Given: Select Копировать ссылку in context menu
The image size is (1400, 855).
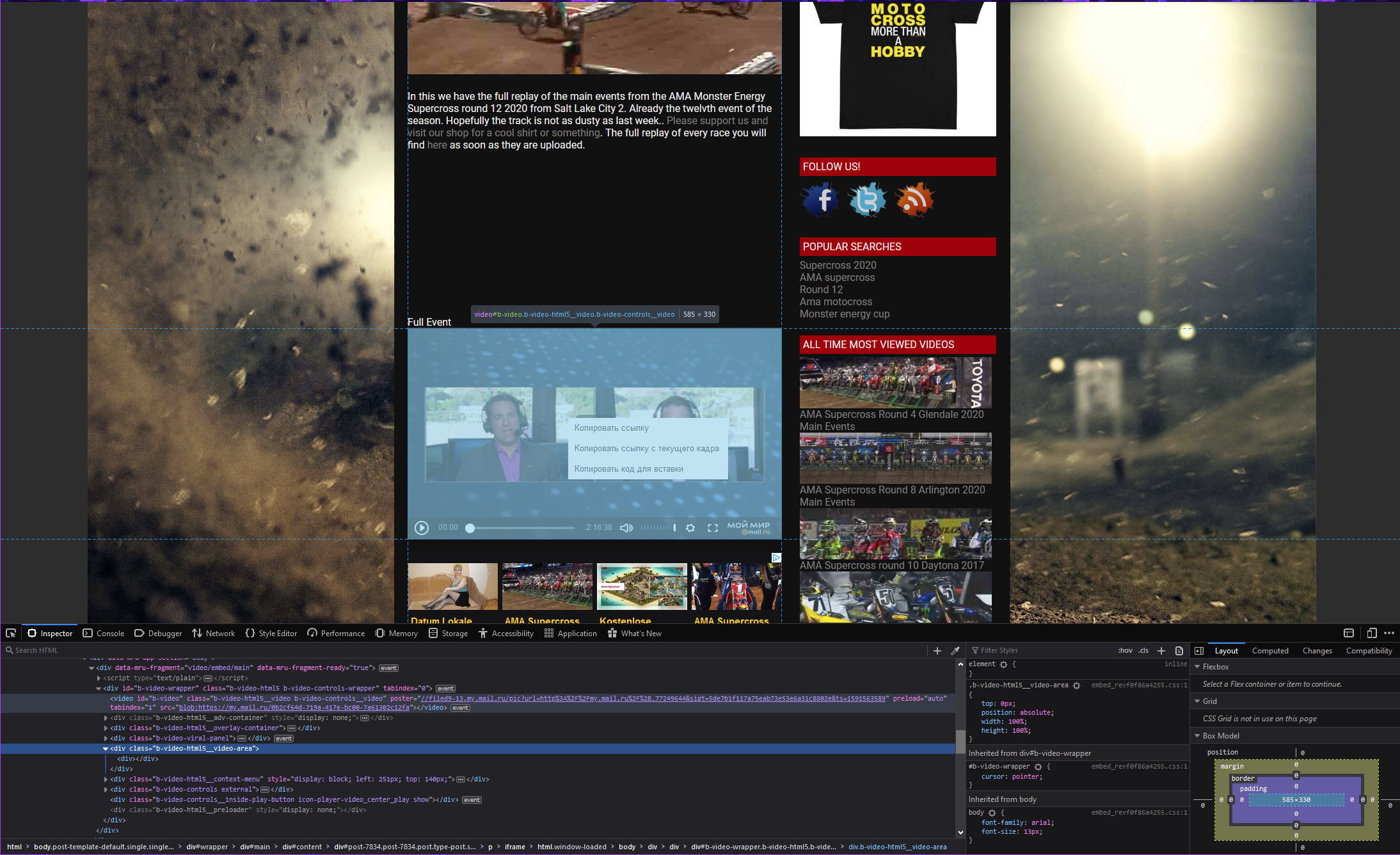Looking at the screenshot, I should (611, 428).
